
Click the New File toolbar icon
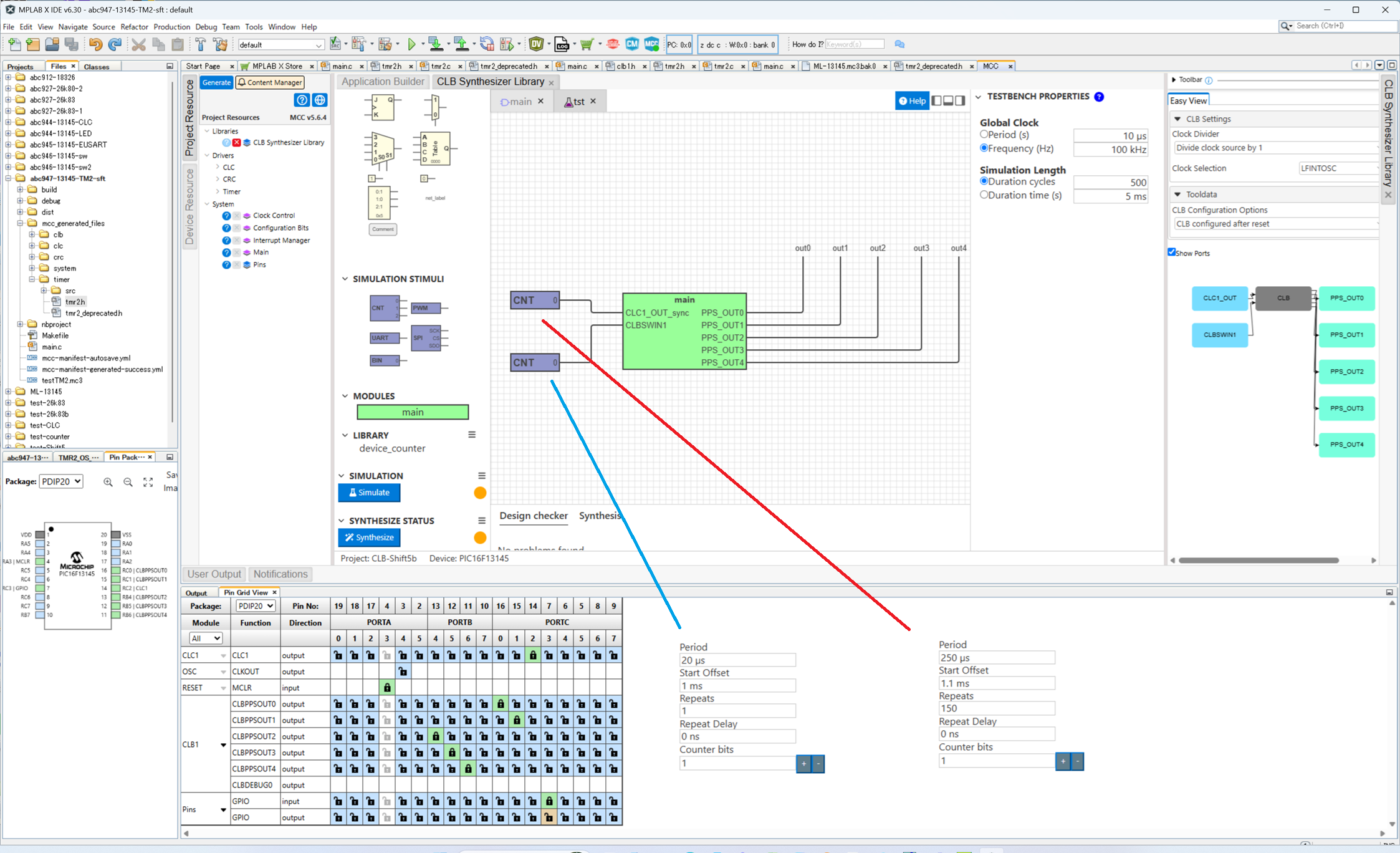click(14, 44)
